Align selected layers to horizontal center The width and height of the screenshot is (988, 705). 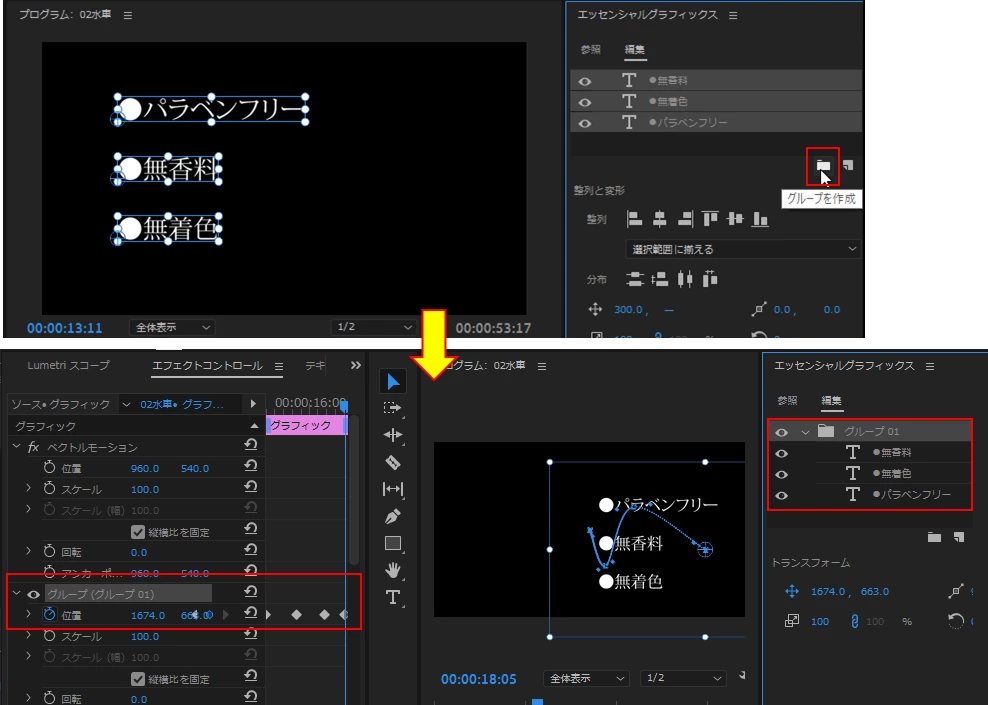[660, 219]
